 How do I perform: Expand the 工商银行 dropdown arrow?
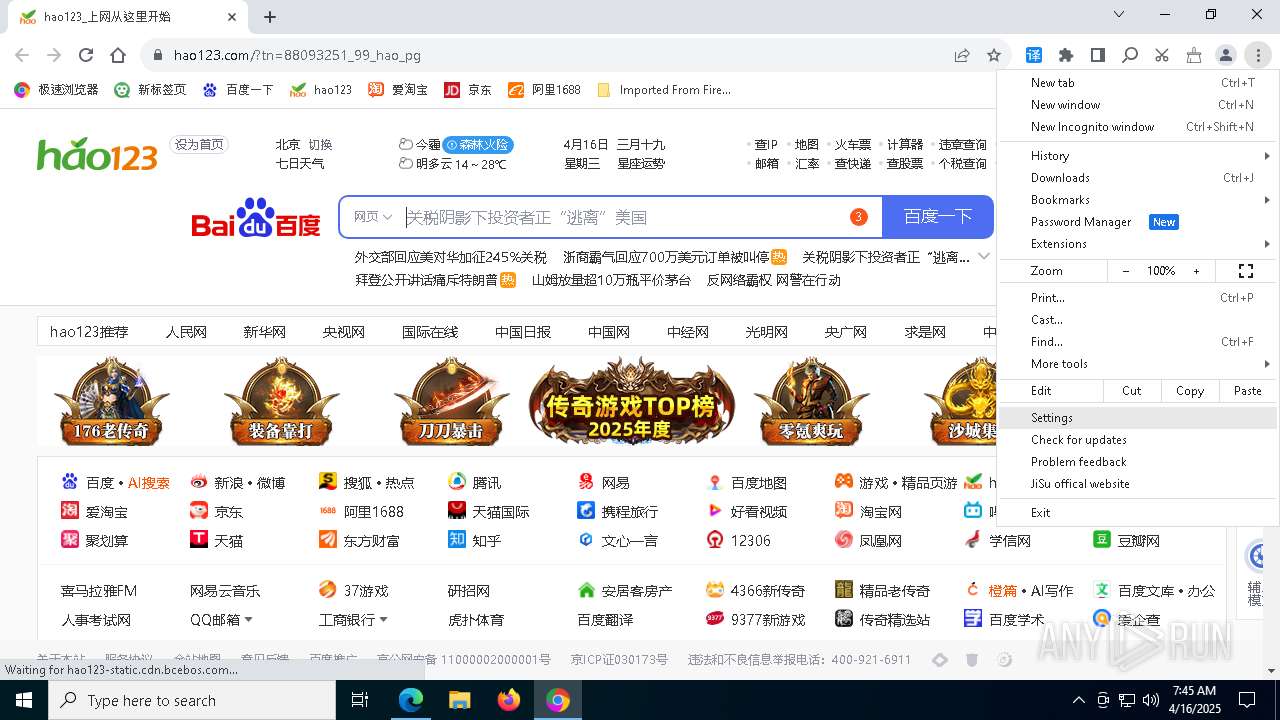point(382,620)
